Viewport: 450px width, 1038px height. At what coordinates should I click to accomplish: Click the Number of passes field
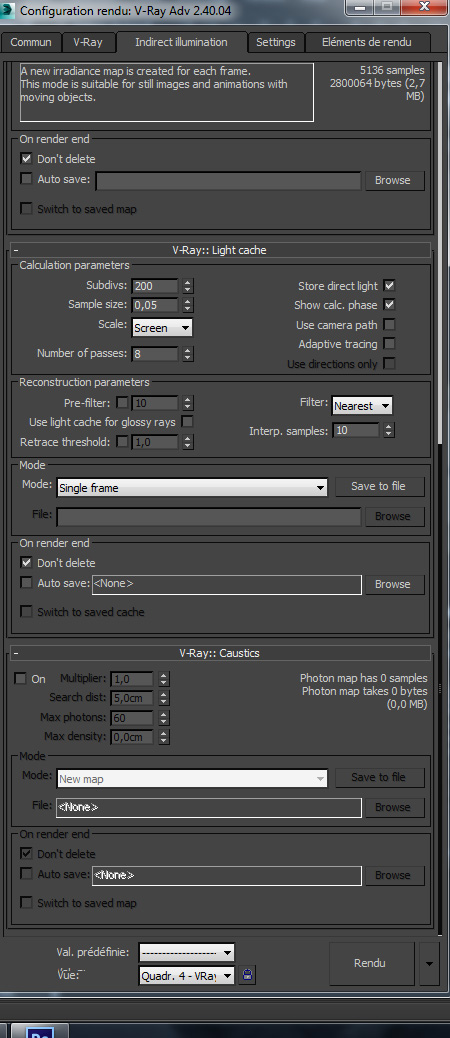[156, 354]
